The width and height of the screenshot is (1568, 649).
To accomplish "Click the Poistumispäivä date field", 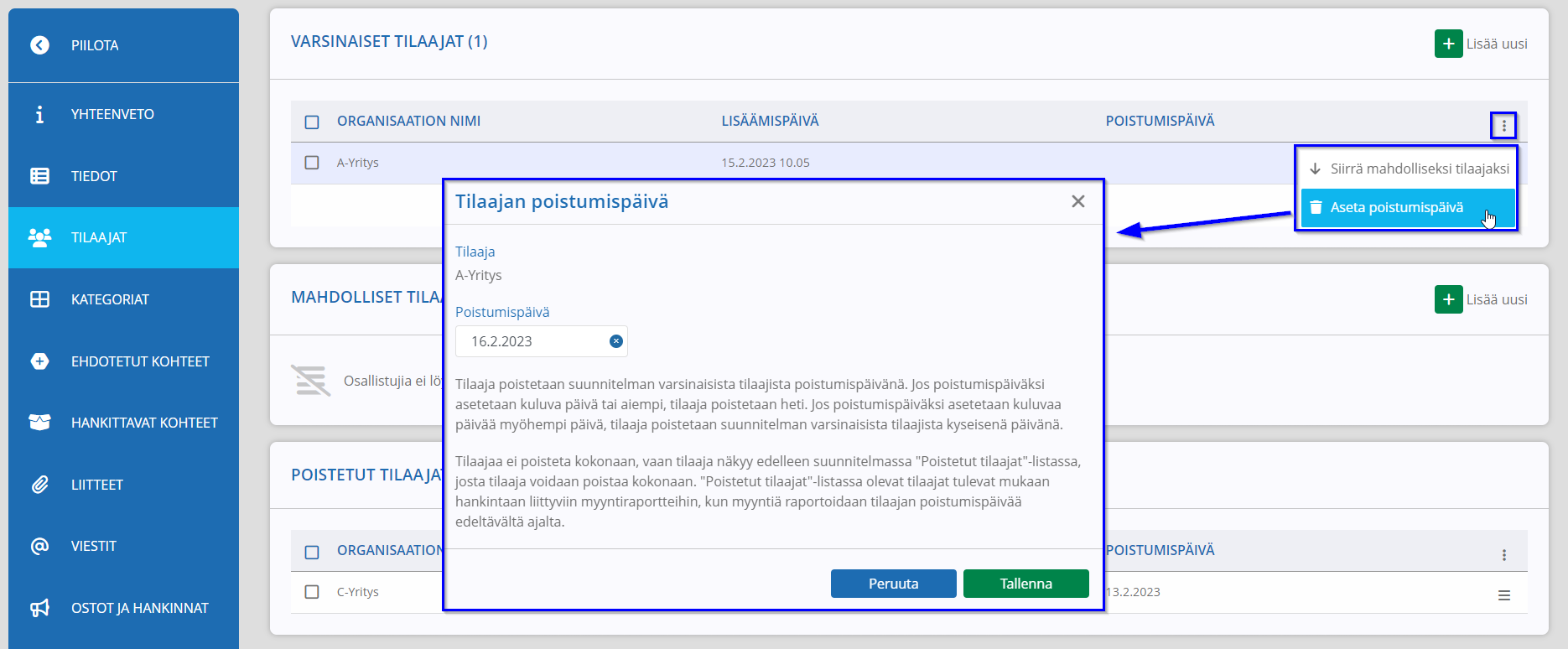I will click(x=542, y=341).
